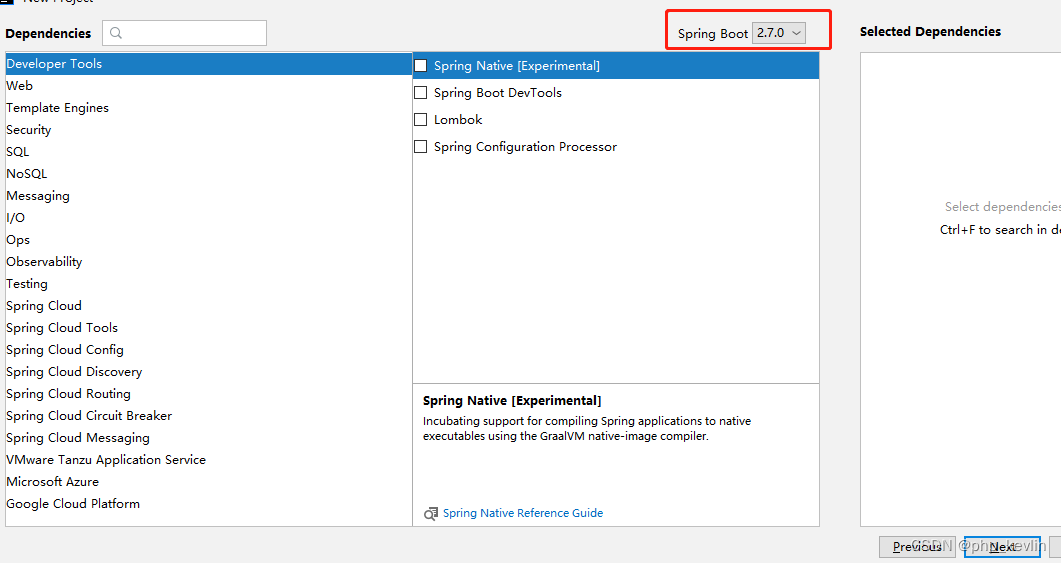Check Spring Configuration Processor checkbox
This screenshot has width=1061, height=563.
click(421, 147)
